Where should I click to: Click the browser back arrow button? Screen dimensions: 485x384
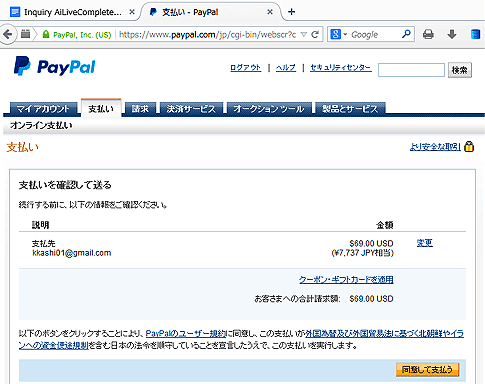(x=7, y=34)
